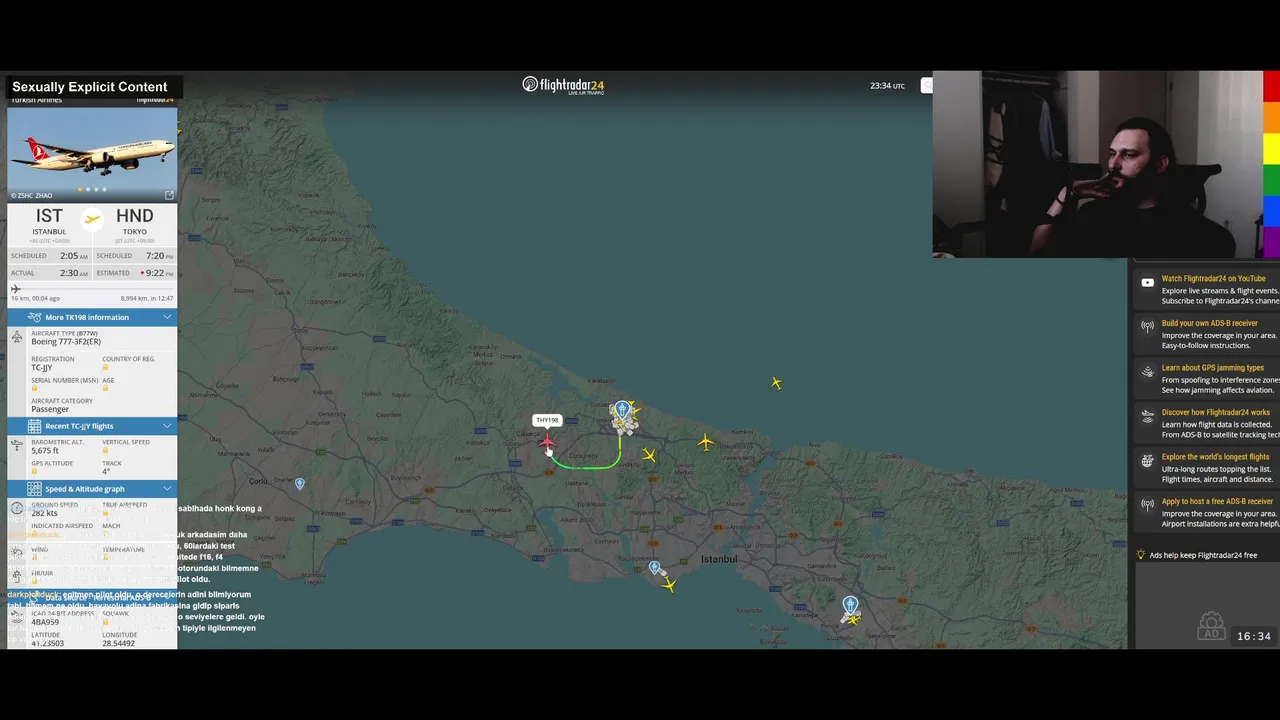Click the aircraft photo thumbnail
The image size is (1280, 720).
tap(92, 153)
